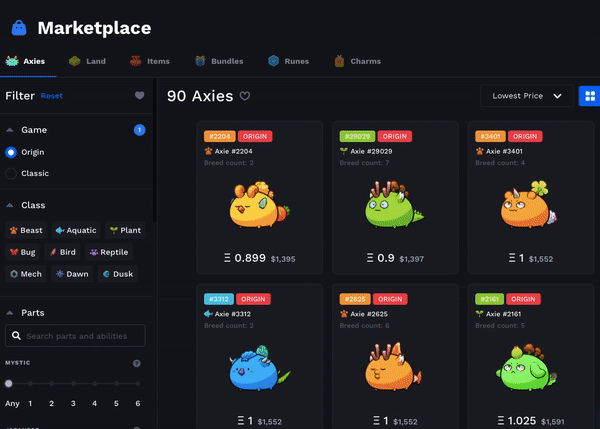Screen dimensions: 600x429
Task: Click the 0.9 ETH price on Axie #29029
Action: [x=380, y=258]
